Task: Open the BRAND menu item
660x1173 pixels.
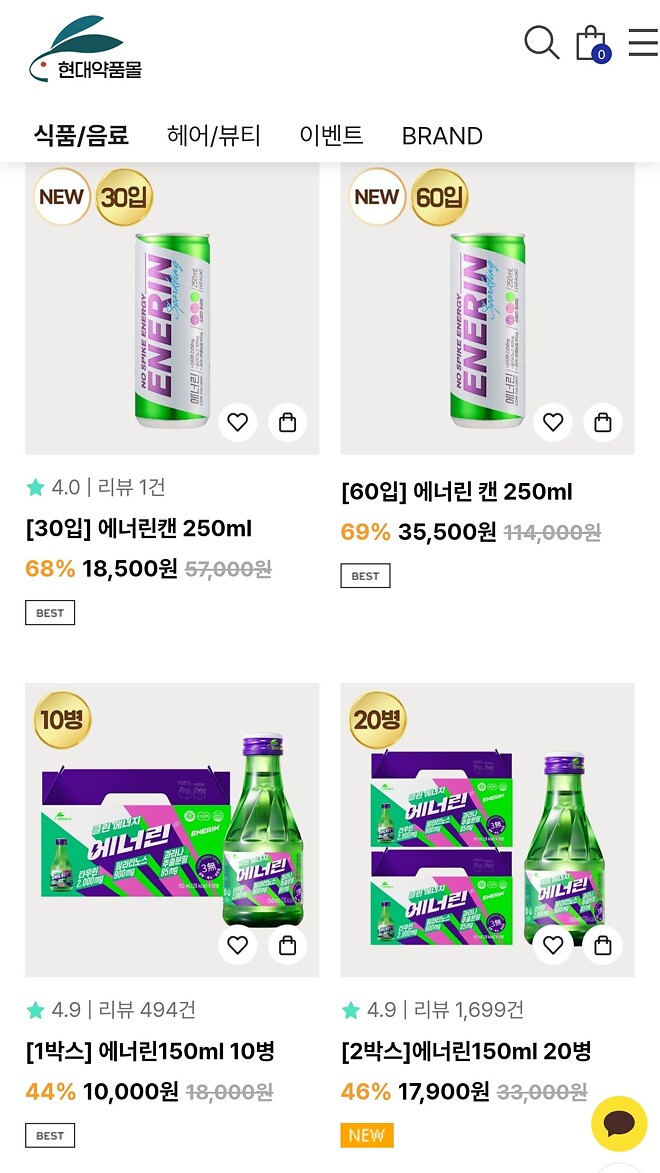Action: (x=441, y=135)
